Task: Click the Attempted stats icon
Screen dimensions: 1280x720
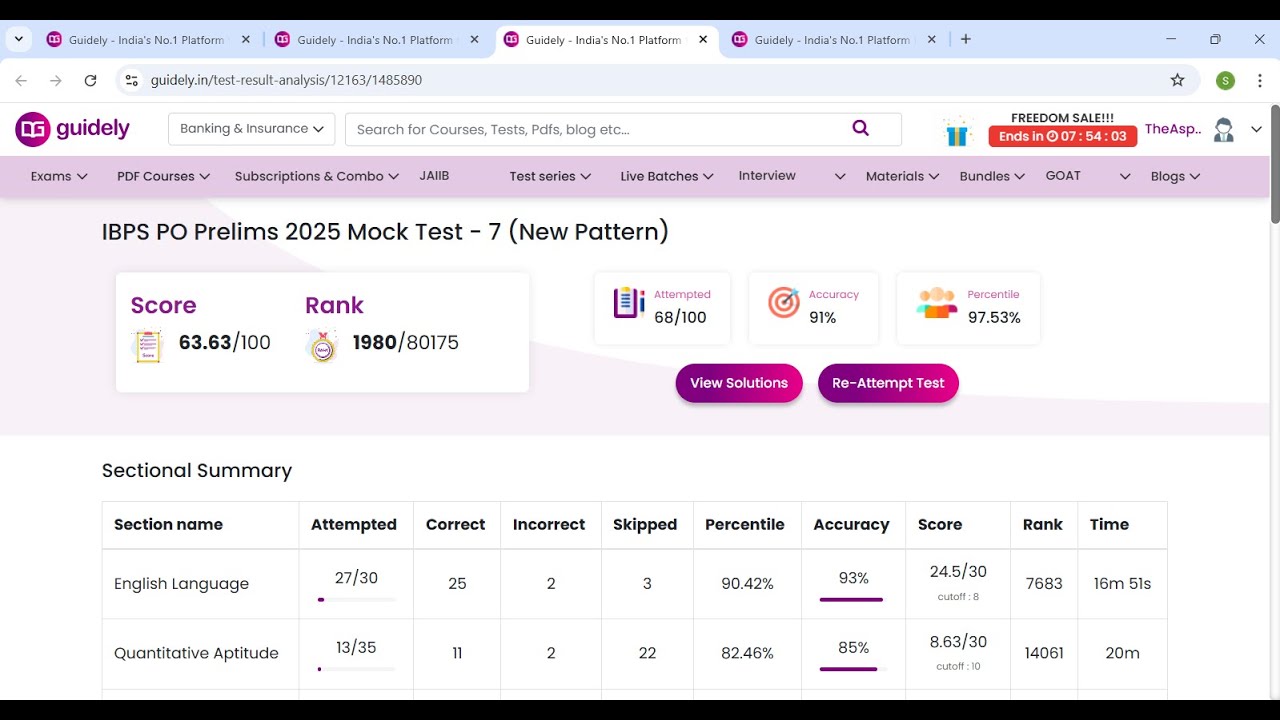Action: [629, 302]
